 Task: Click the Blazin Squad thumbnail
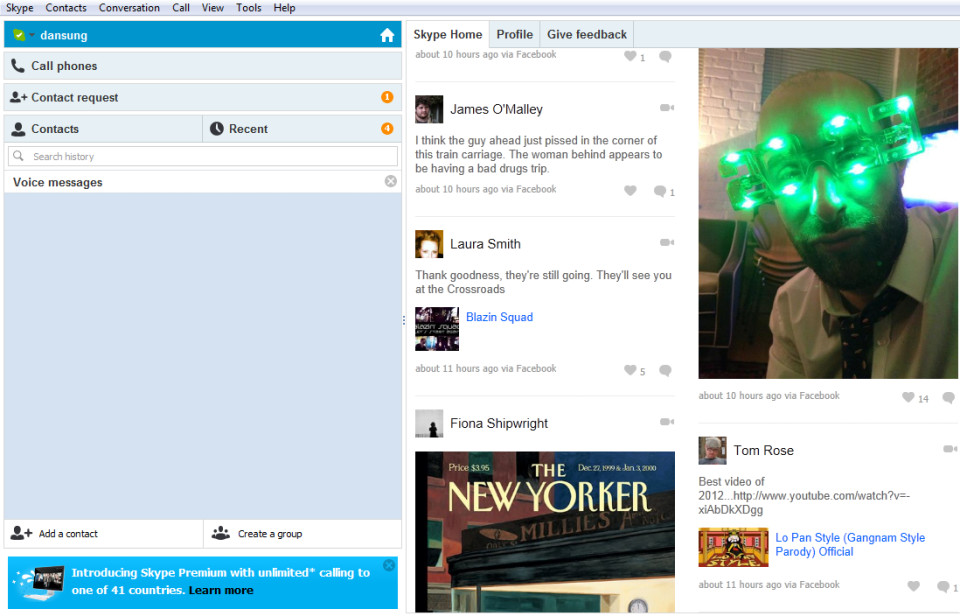[x=437, y=329]
